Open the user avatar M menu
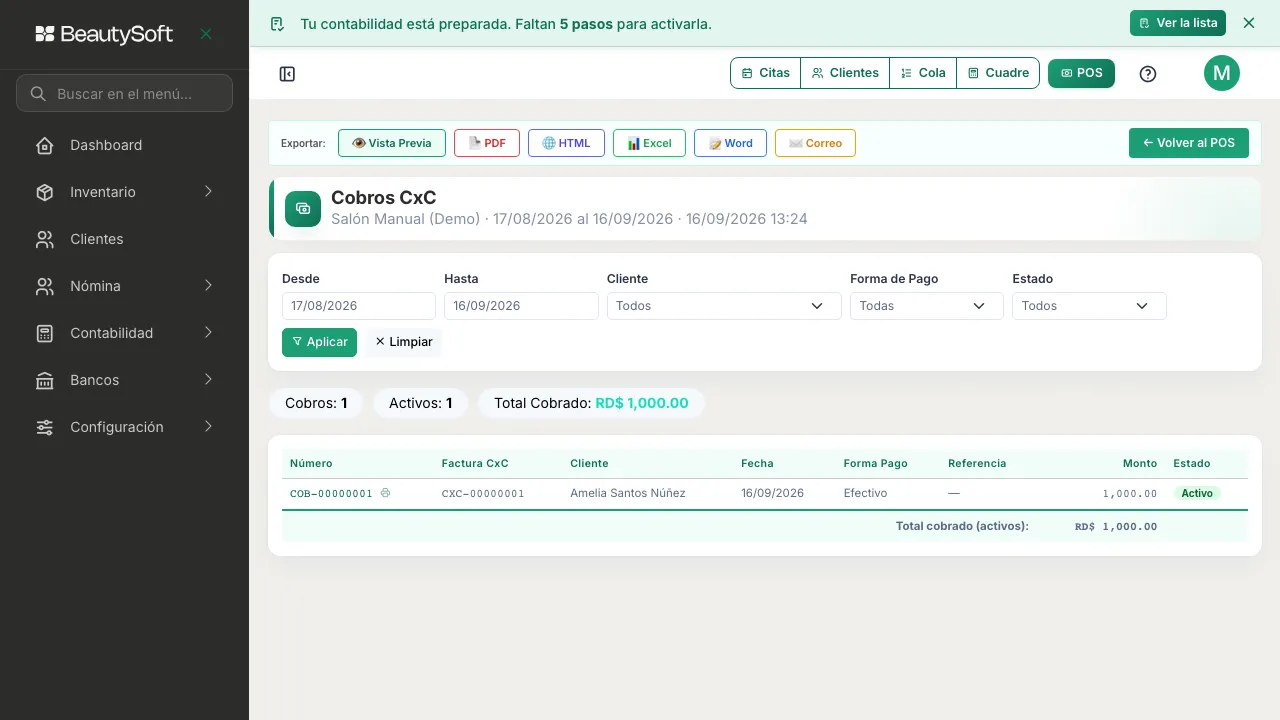This screenshot has height=720, width=1280. [x=1222, y=73]
